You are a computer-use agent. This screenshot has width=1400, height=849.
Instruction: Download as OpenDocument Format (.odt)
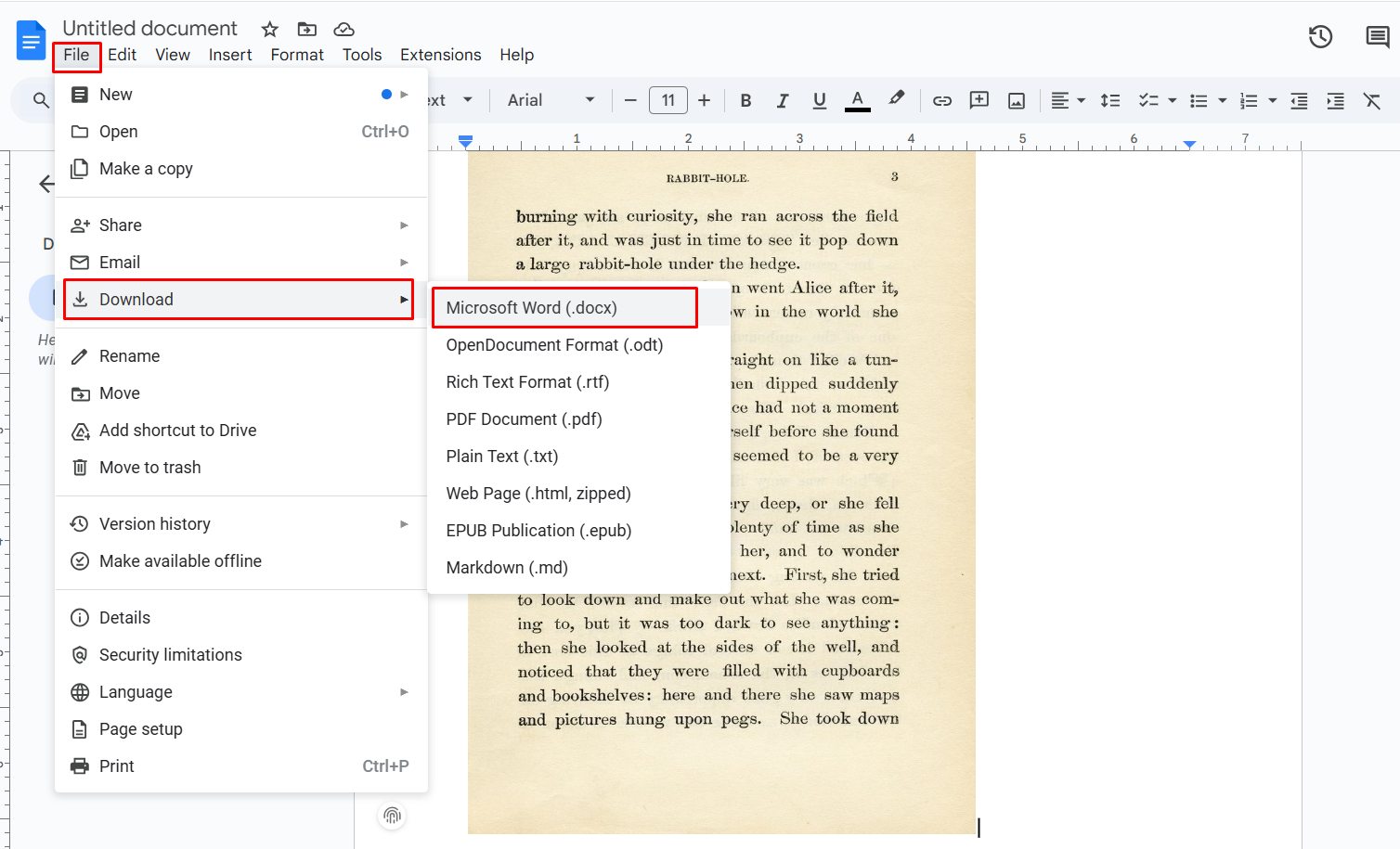point(578,345)
